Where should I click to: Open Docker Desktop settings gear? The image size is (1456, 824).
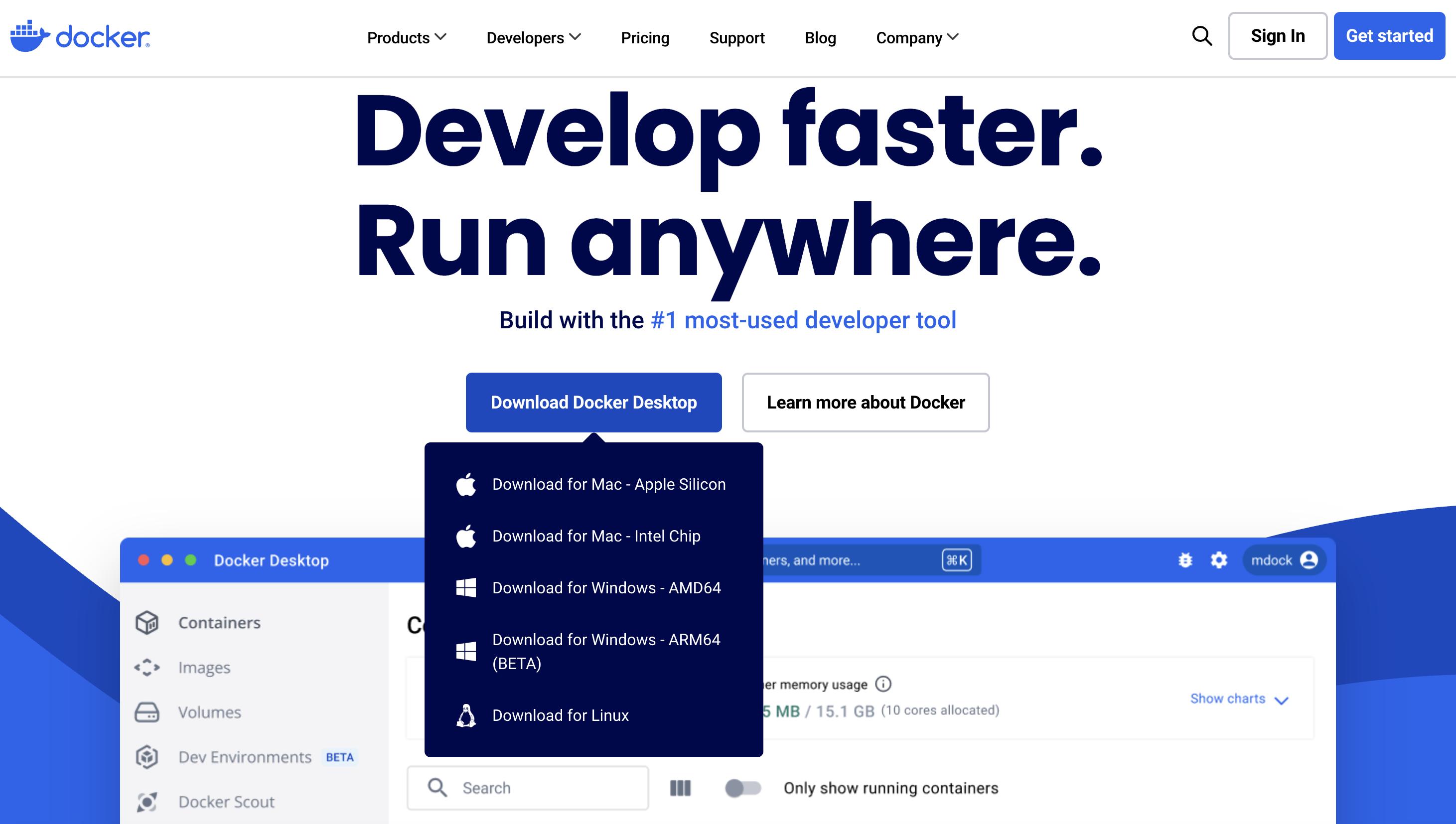(x=1219, y=560)
